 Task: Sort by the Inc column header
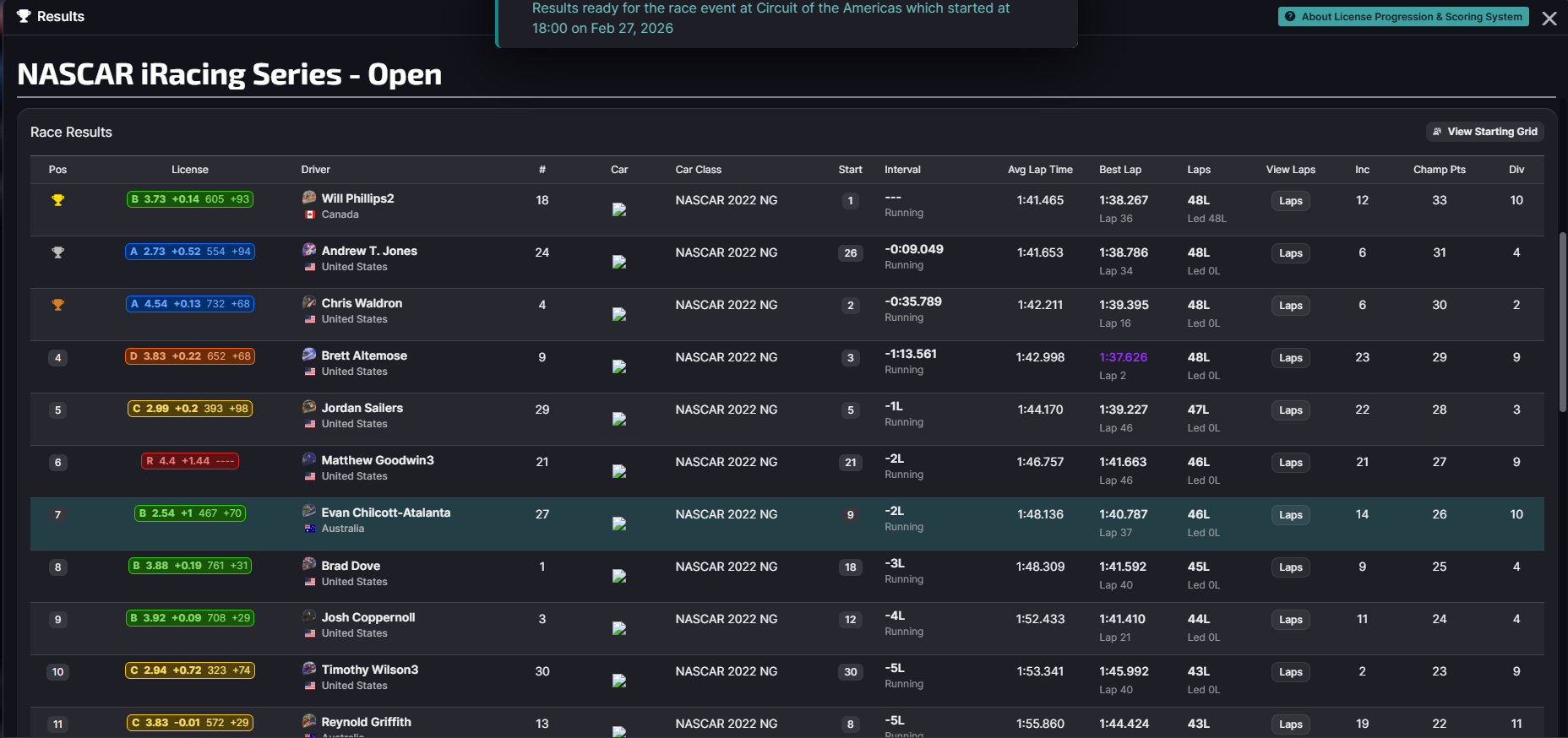(1362, 170)
